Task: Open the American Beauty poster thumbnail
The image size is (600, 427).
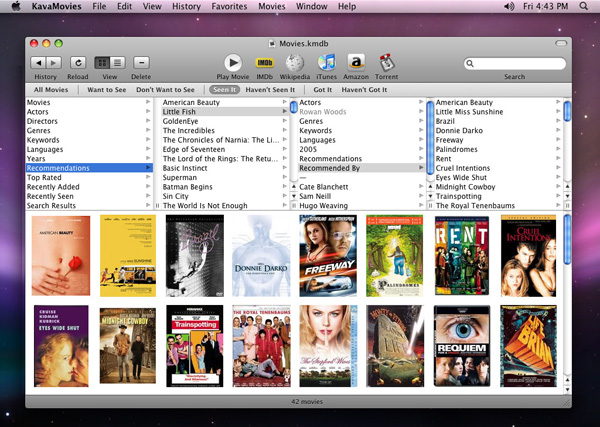Action: click(x=61, y=256)
